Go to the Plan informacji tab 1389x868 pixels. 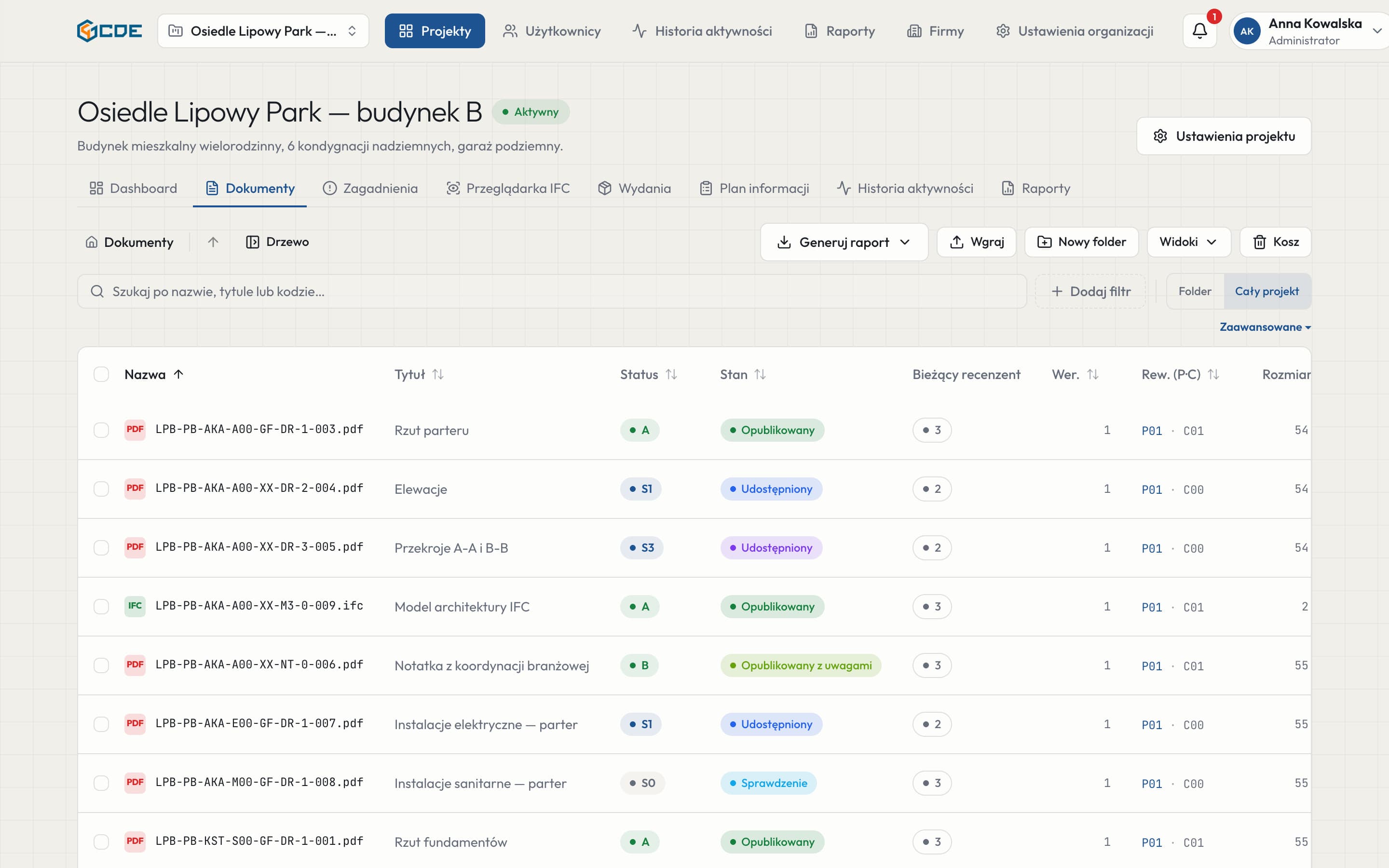(x=754, y=188)
